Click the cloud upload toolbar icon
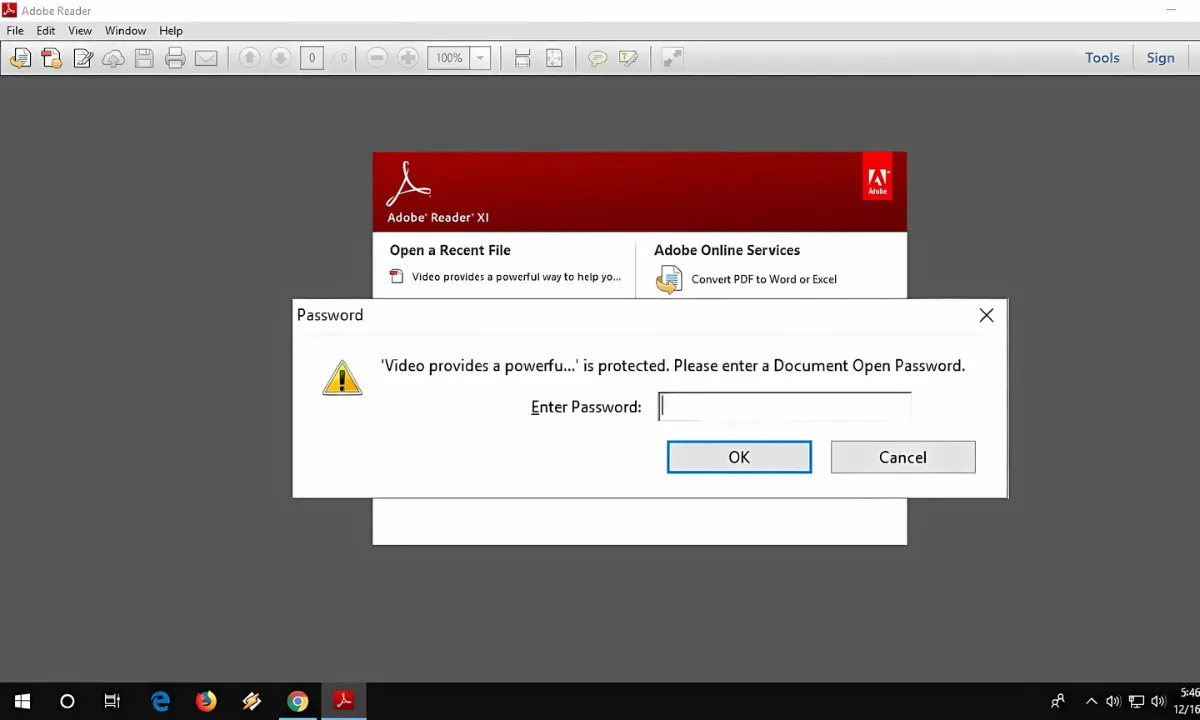The width and height of the screenshot is (1200, 720). tap(114, 58)
